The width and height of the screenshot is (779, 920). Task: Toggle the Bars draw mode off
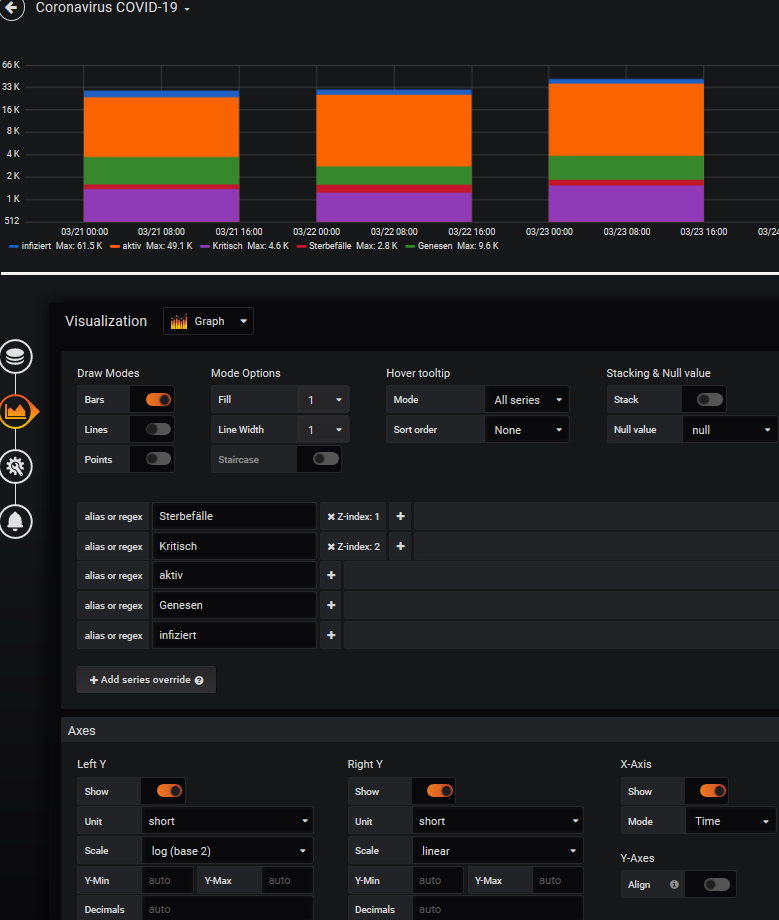158,400
